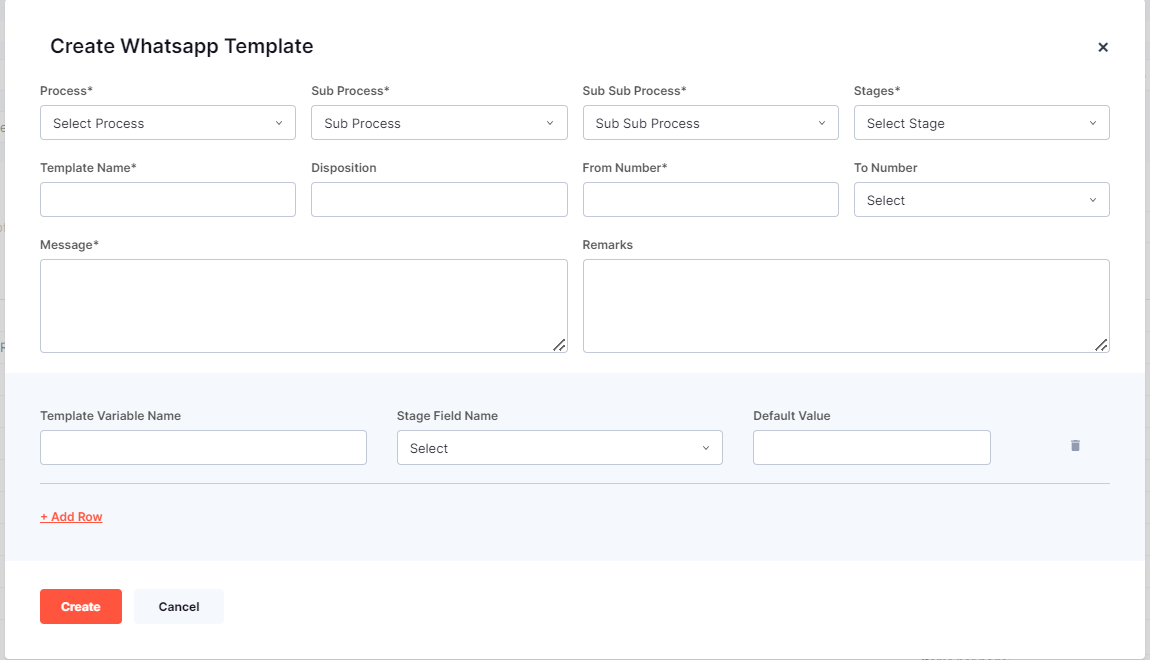Viewport: 1150px width, 660px height.
Task: Click the Template Variable Name field
Action: coord(203,447)
